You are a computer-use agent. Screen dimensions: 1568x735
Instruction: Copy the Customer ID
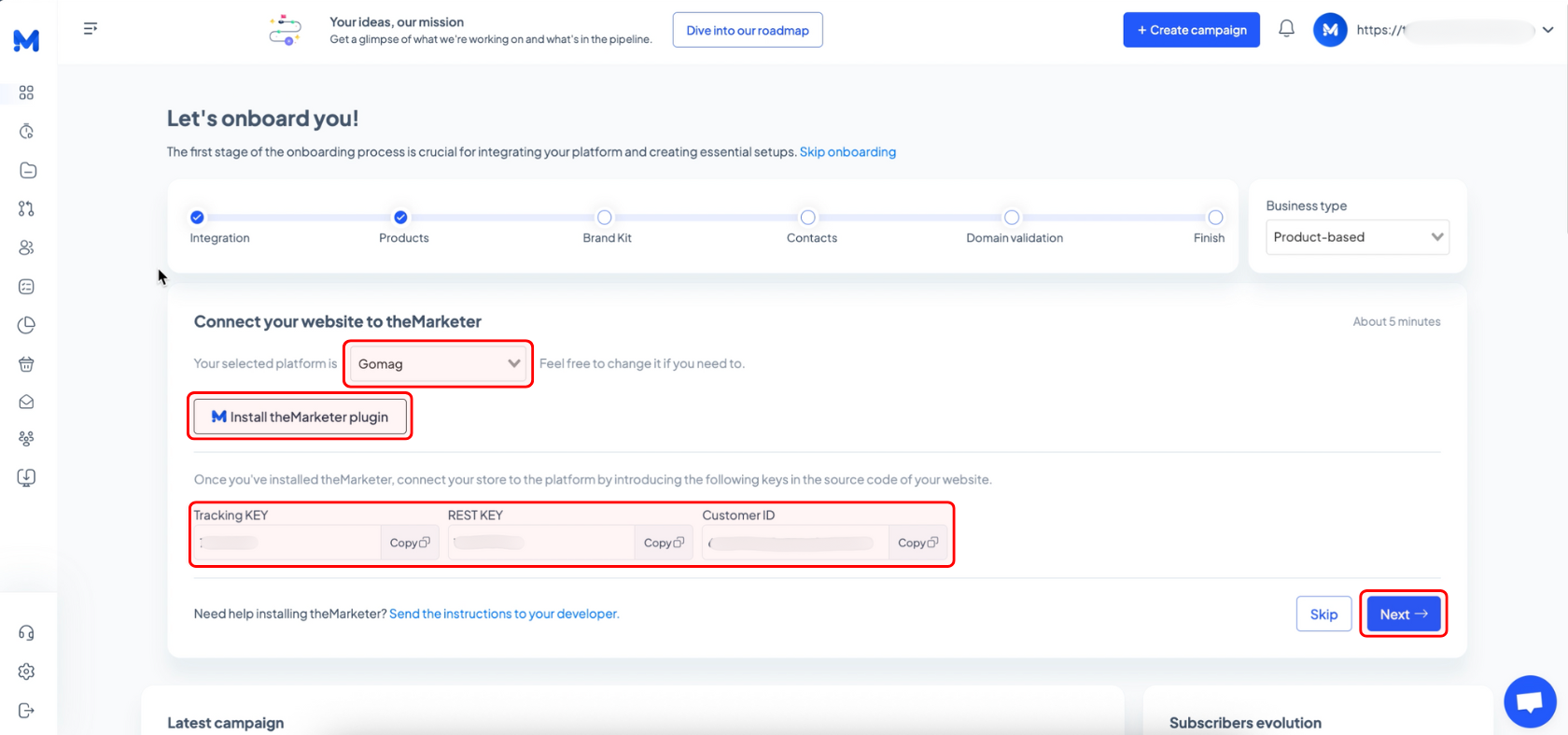coord(918,543)
